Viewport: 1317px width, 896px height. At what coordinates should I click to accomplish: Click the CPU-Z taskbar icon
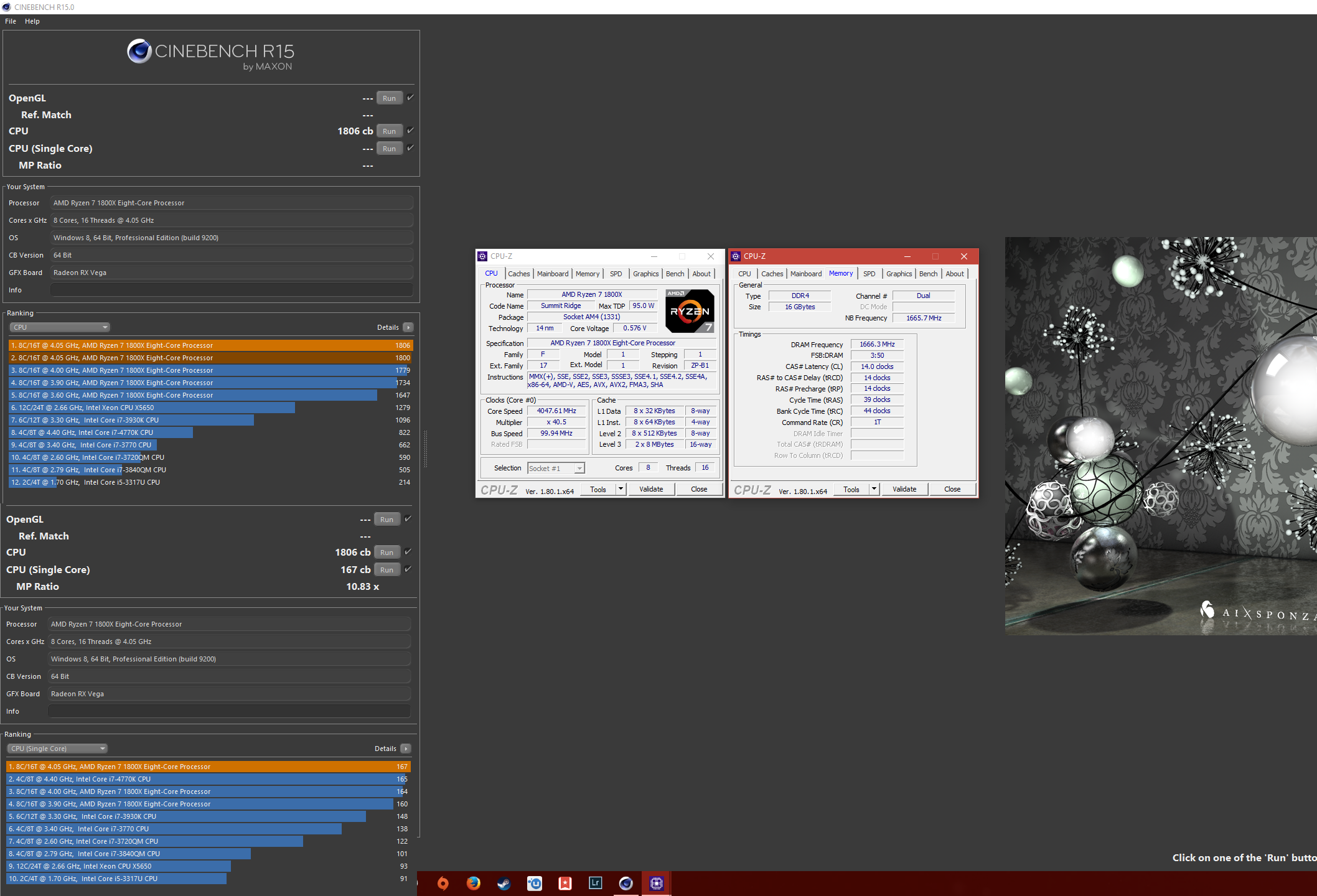pyautogui.click(x=656, y=883)
